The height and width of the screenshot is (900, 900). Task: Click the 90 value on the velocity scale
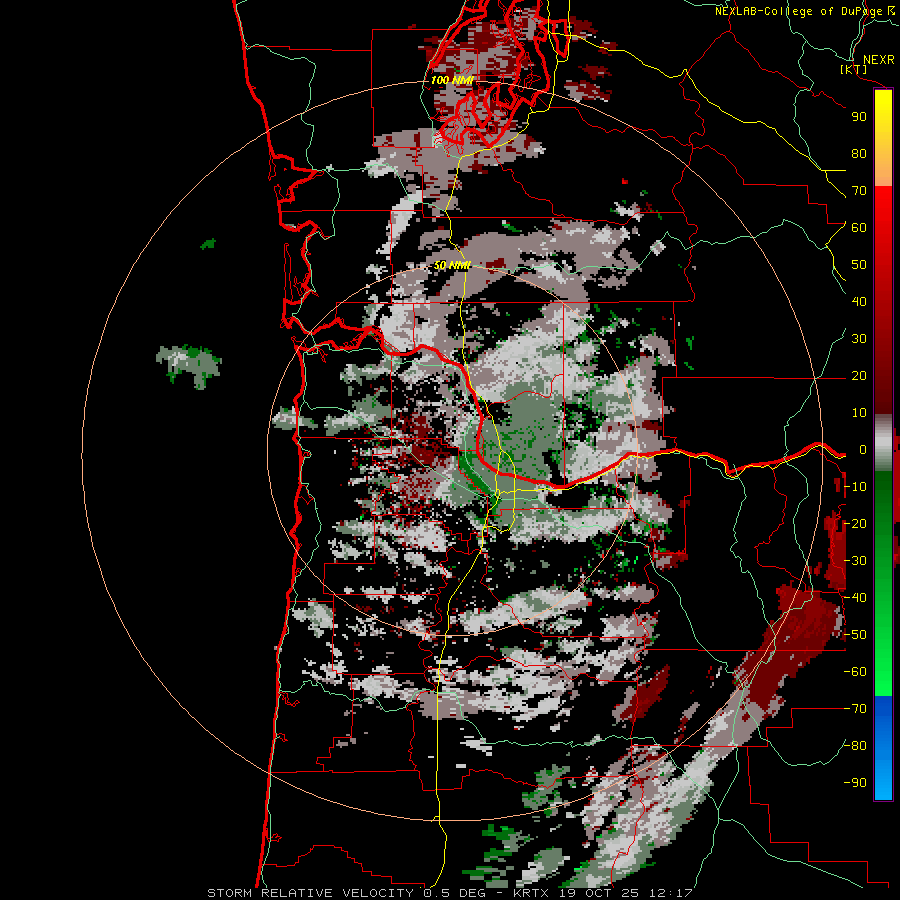859,117
